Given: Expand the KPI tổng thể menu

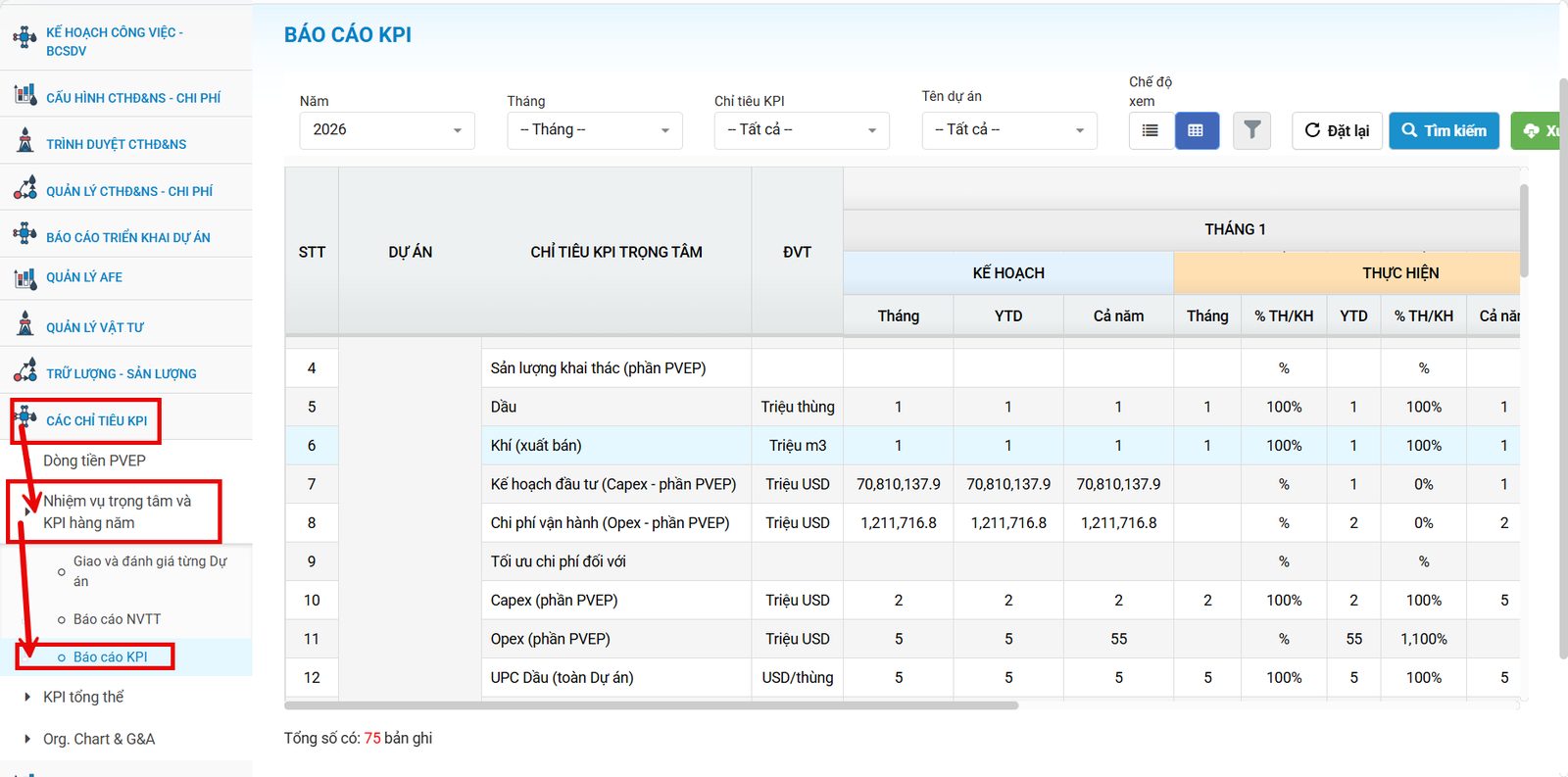Looking at the screenshot, I should coord(83,697).
